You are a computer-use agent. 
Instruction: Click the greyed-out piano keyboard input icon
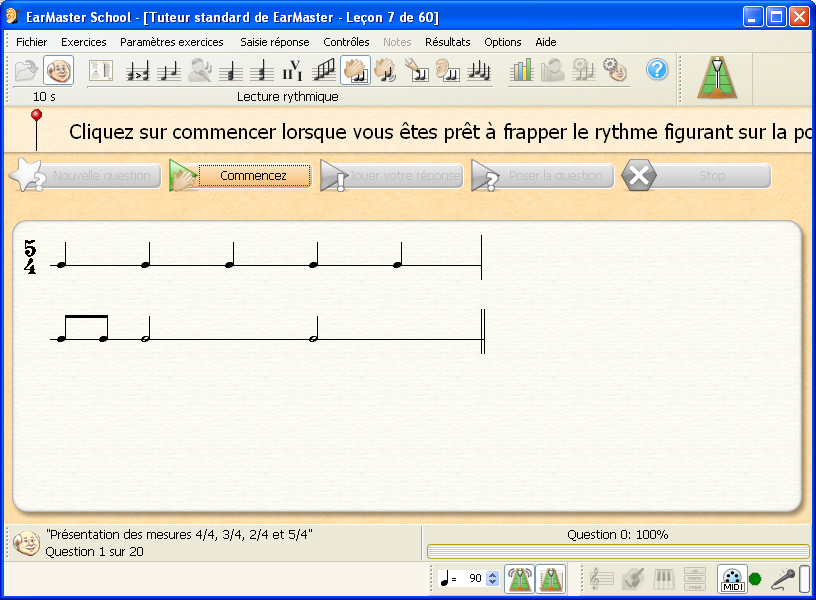[x=664, y=579]
